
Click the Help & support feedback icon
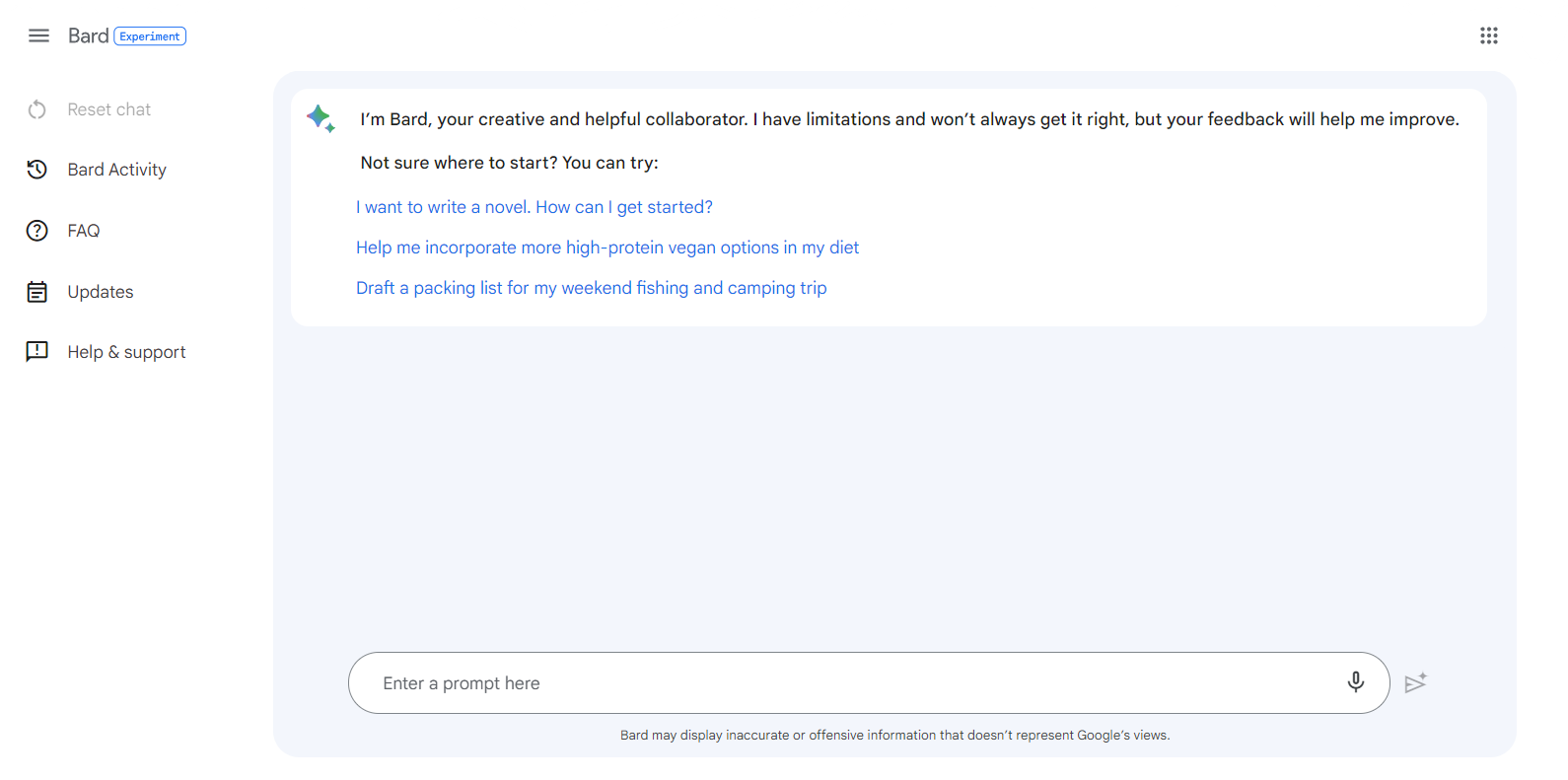pyautogui.click(x=37, y=352)
